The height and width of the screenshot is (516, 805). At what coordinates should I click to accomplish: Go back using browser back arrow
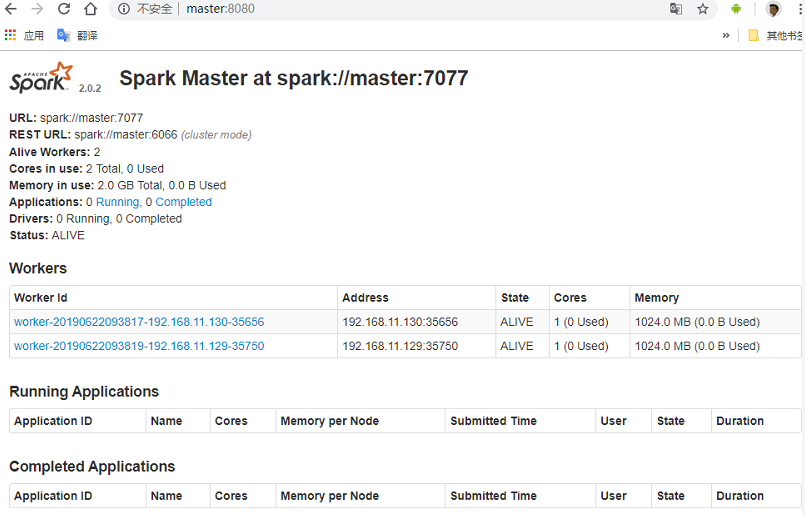click(10, 9)
